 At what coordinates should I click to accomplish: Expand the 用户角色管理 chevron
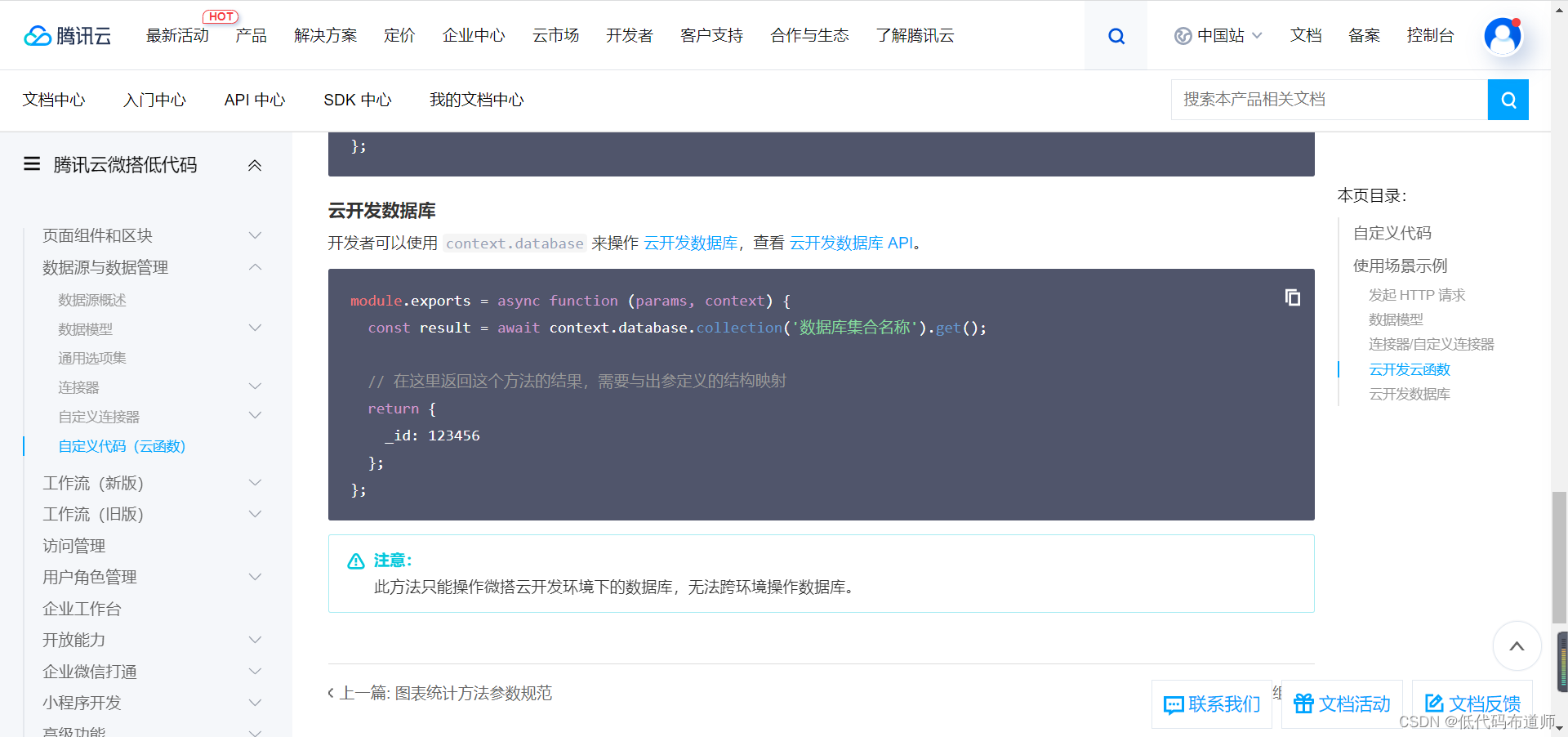click(255, 577)
